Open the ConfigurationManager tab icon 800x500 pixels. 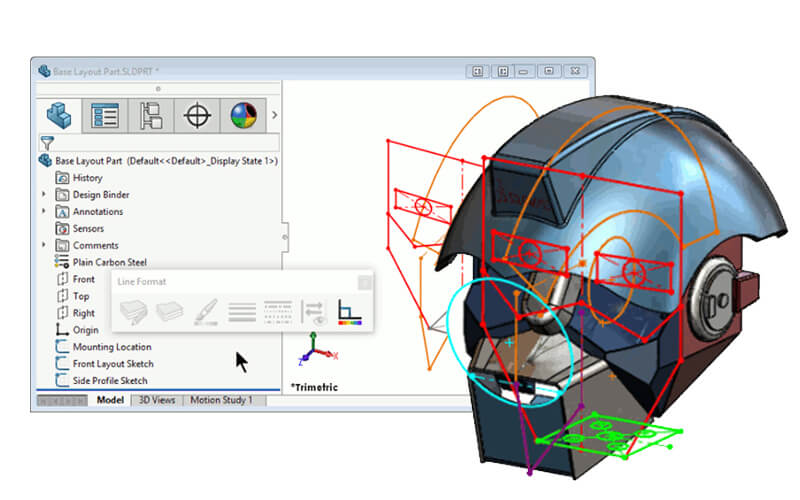[151, 115]
